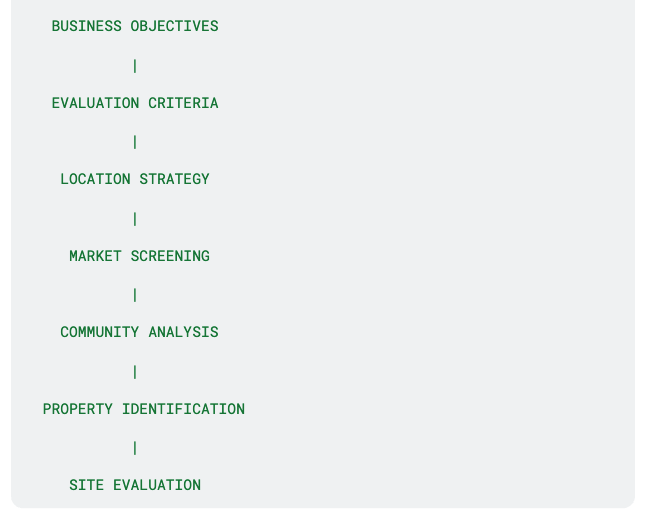Viewport: 651px width, 518px height.
Task: Click the word MARKET
Action: click(95, 256)
